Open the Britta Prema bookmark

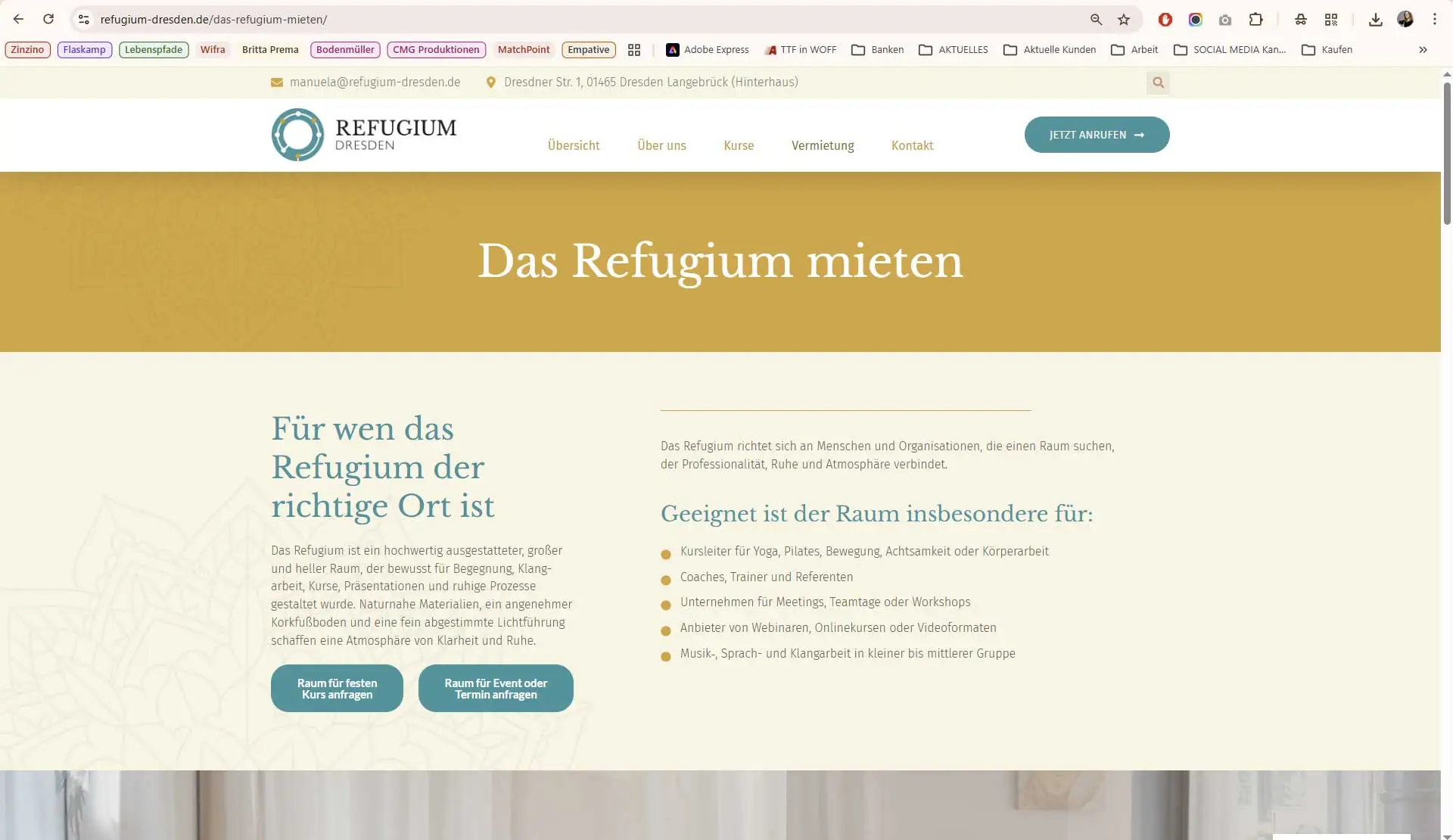(x=270, y=50)
